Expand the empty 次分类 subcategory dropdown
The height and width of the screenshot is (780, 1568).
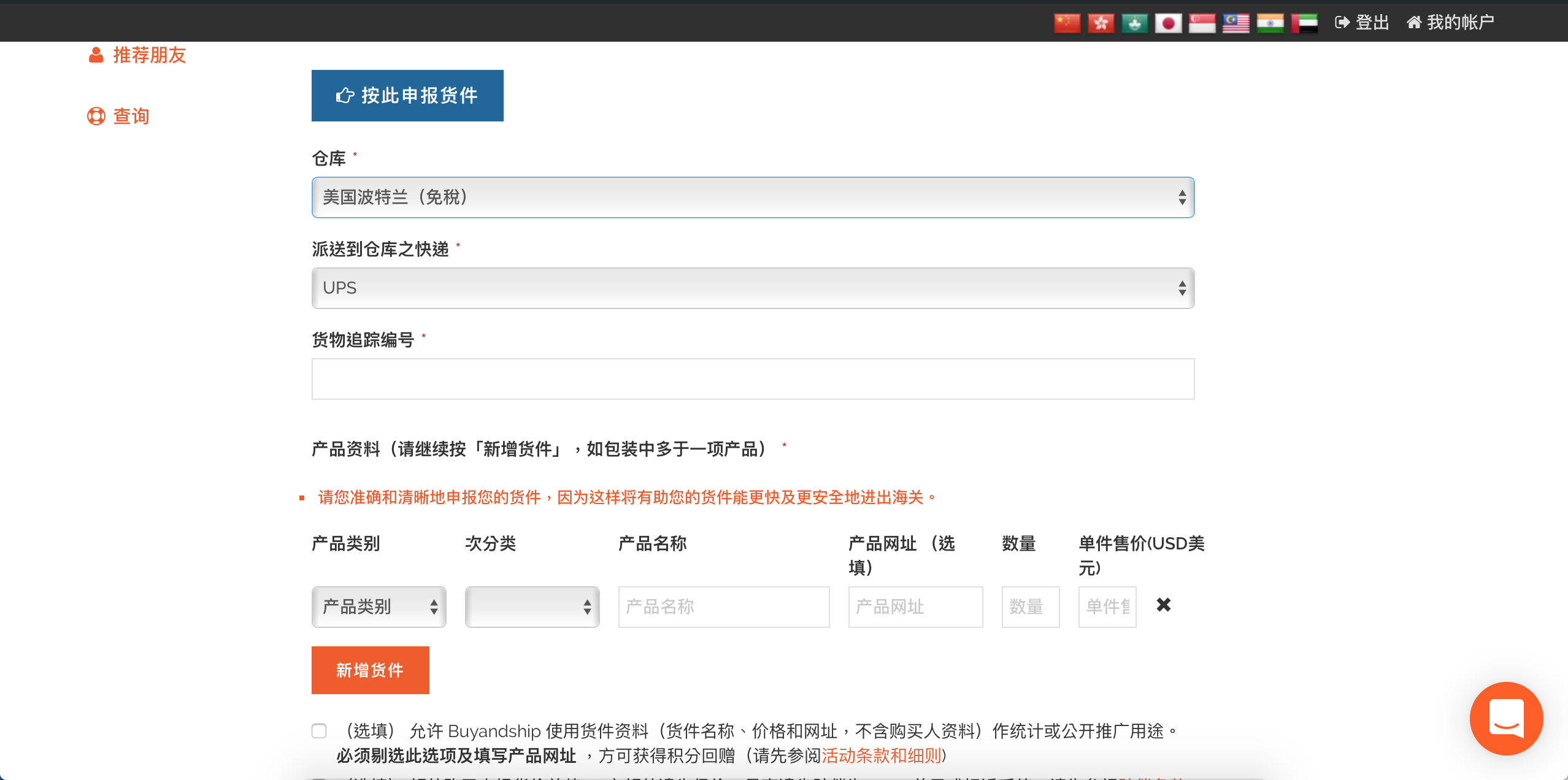pyautogui.click(x=532, y=607)
